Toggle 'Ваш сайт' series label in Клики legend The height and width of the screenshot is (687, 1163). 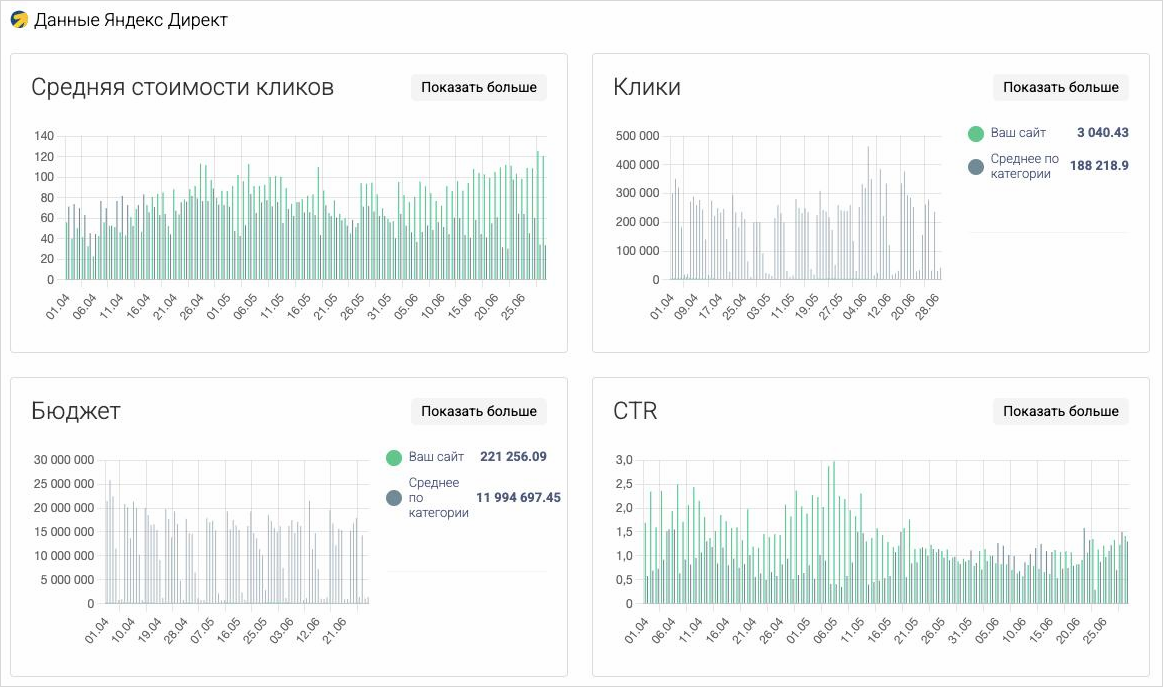click(1018, 133)
